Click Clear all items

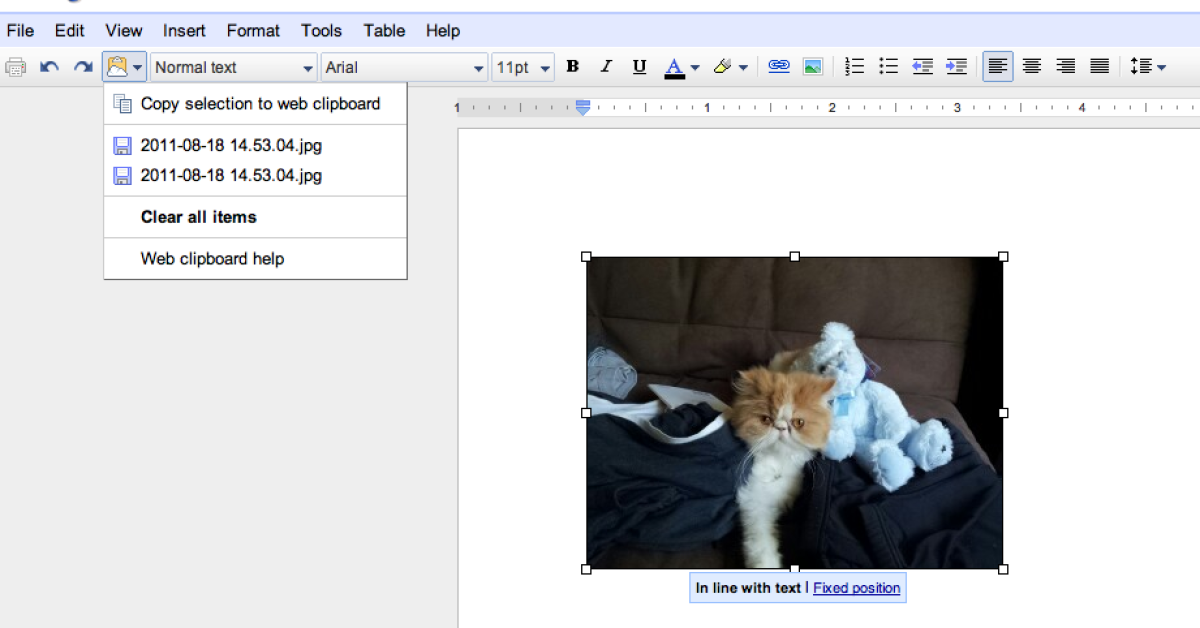(x=198, y=217)
